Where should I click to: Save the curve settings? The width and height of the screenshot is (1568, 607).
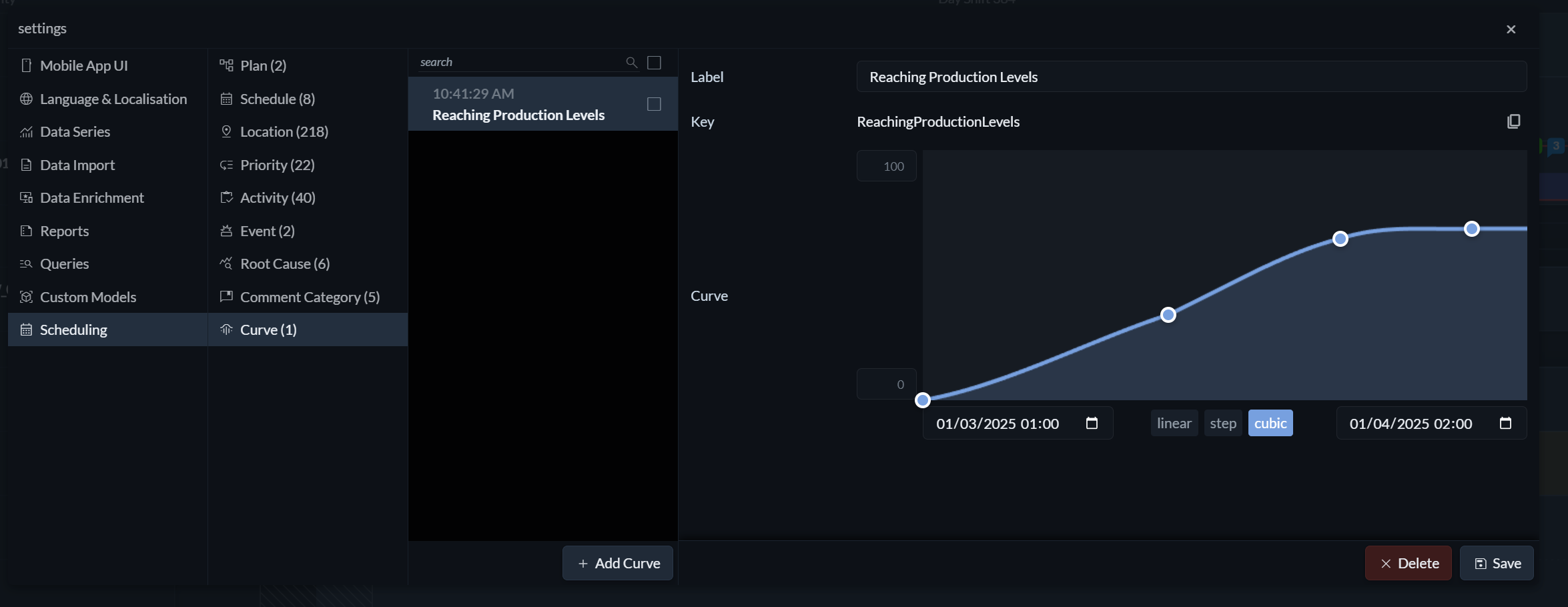pos(1497,563)
